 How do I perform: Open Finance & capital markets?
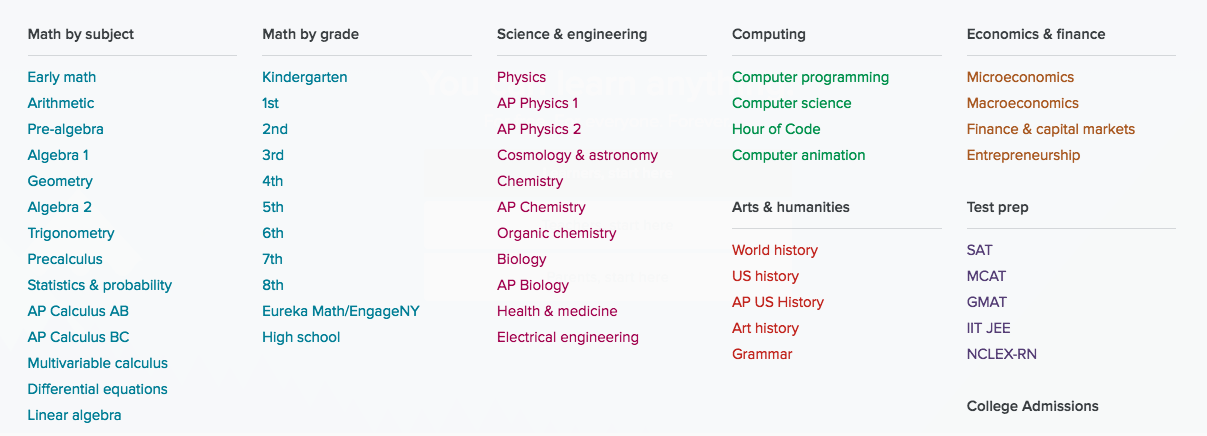[1051, 129]
